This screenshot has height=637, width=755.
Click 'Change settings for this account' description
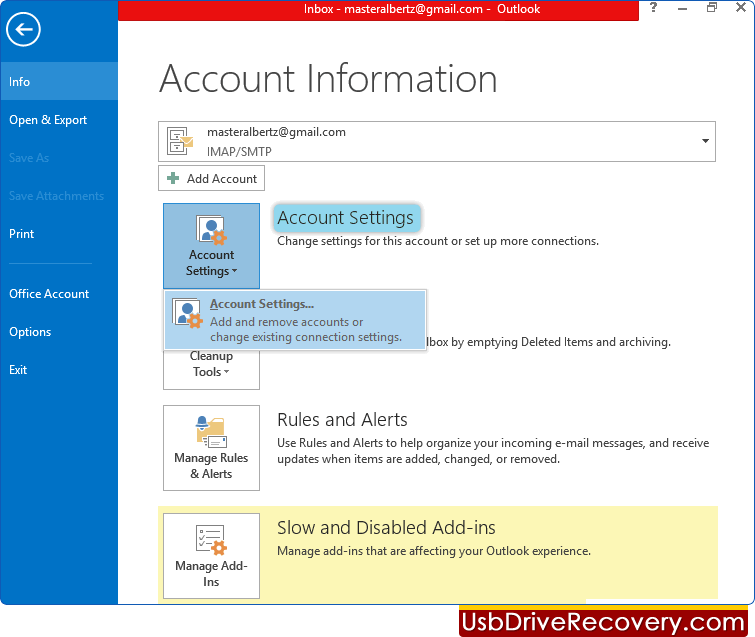point(438,241)
